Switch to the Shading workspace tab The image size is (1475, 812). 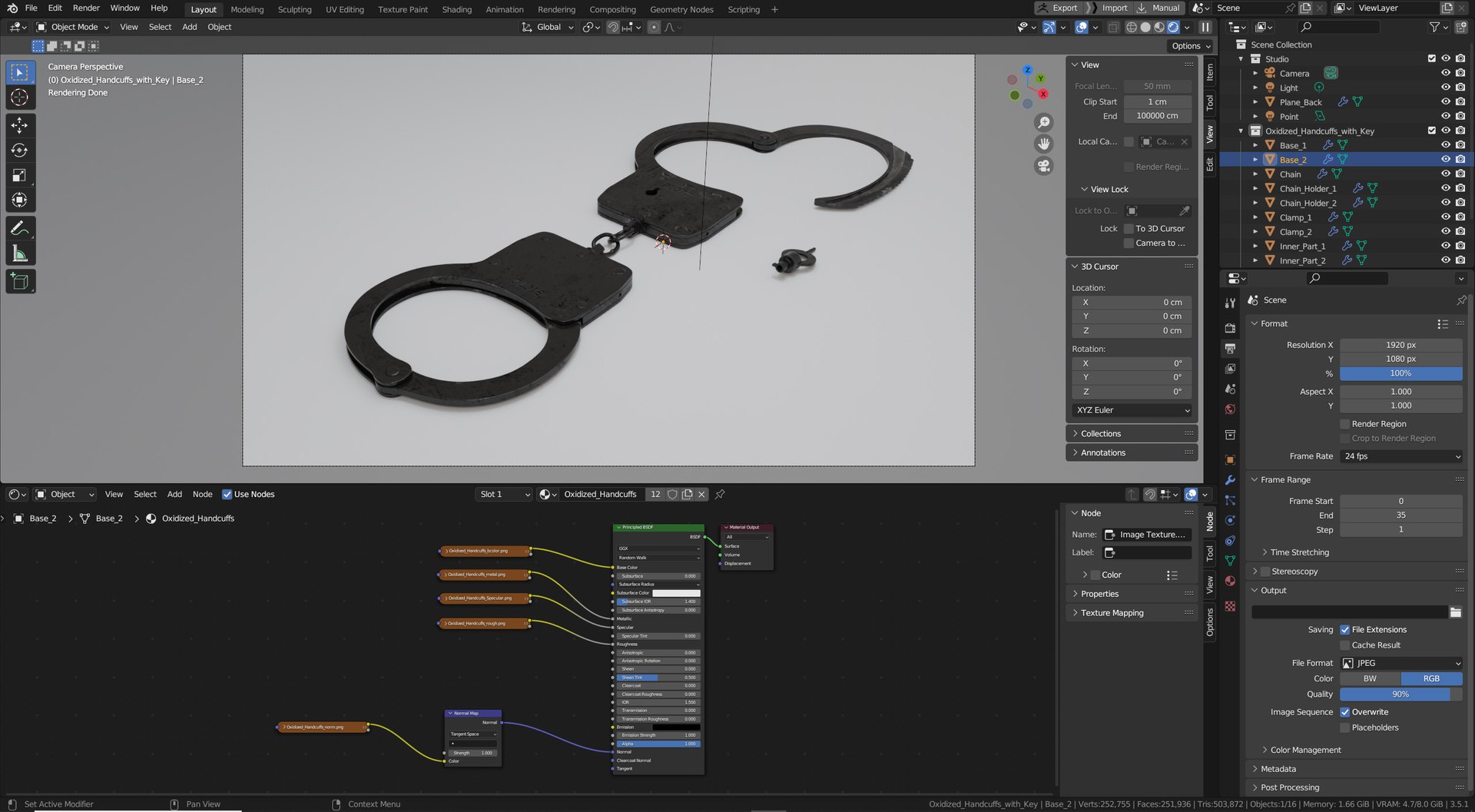pyautogui.click(x=456, y=9)
